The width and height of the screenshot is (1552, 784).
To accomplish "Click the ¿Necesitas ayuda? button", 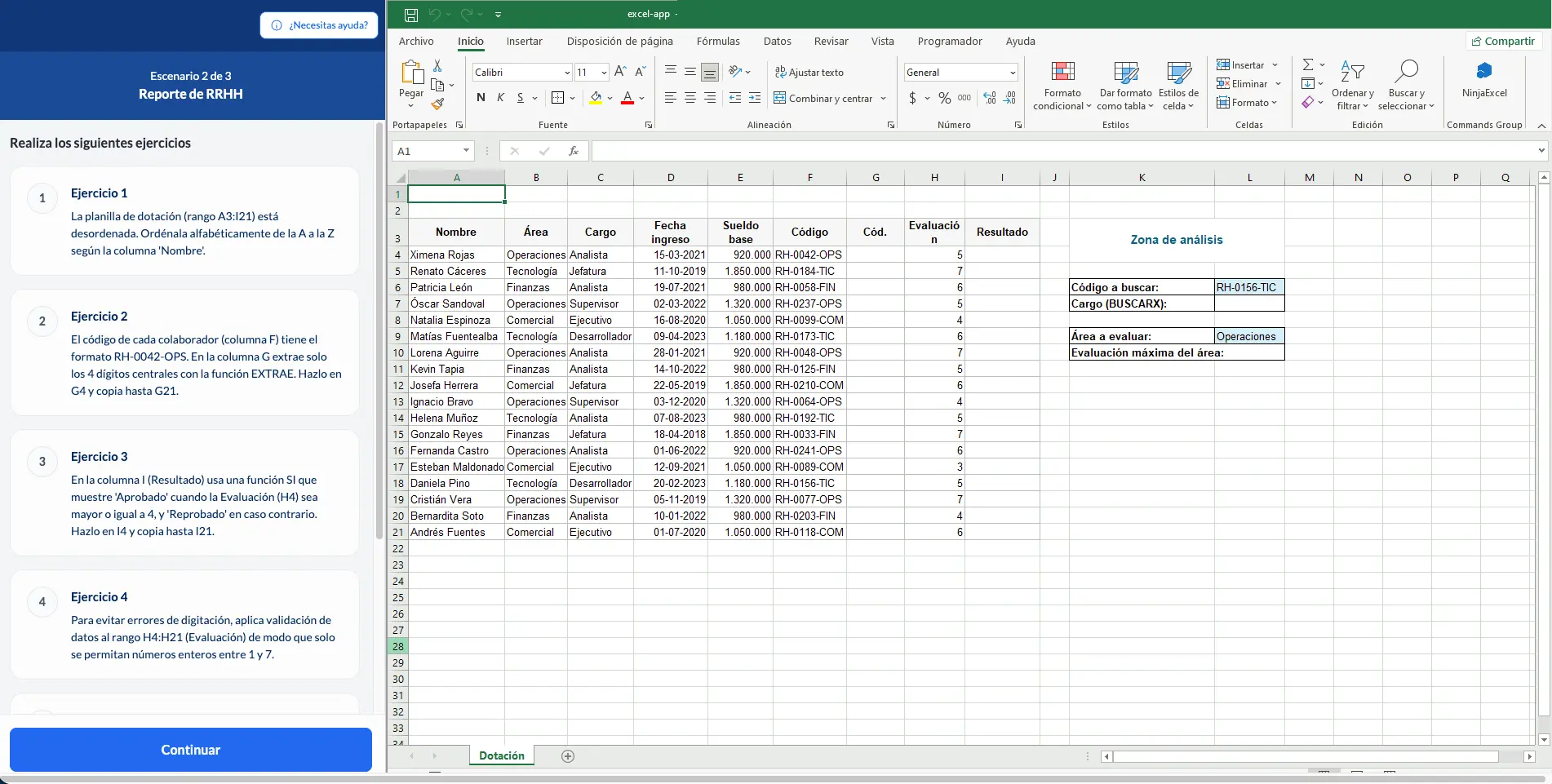I will (x=319, y=25).
